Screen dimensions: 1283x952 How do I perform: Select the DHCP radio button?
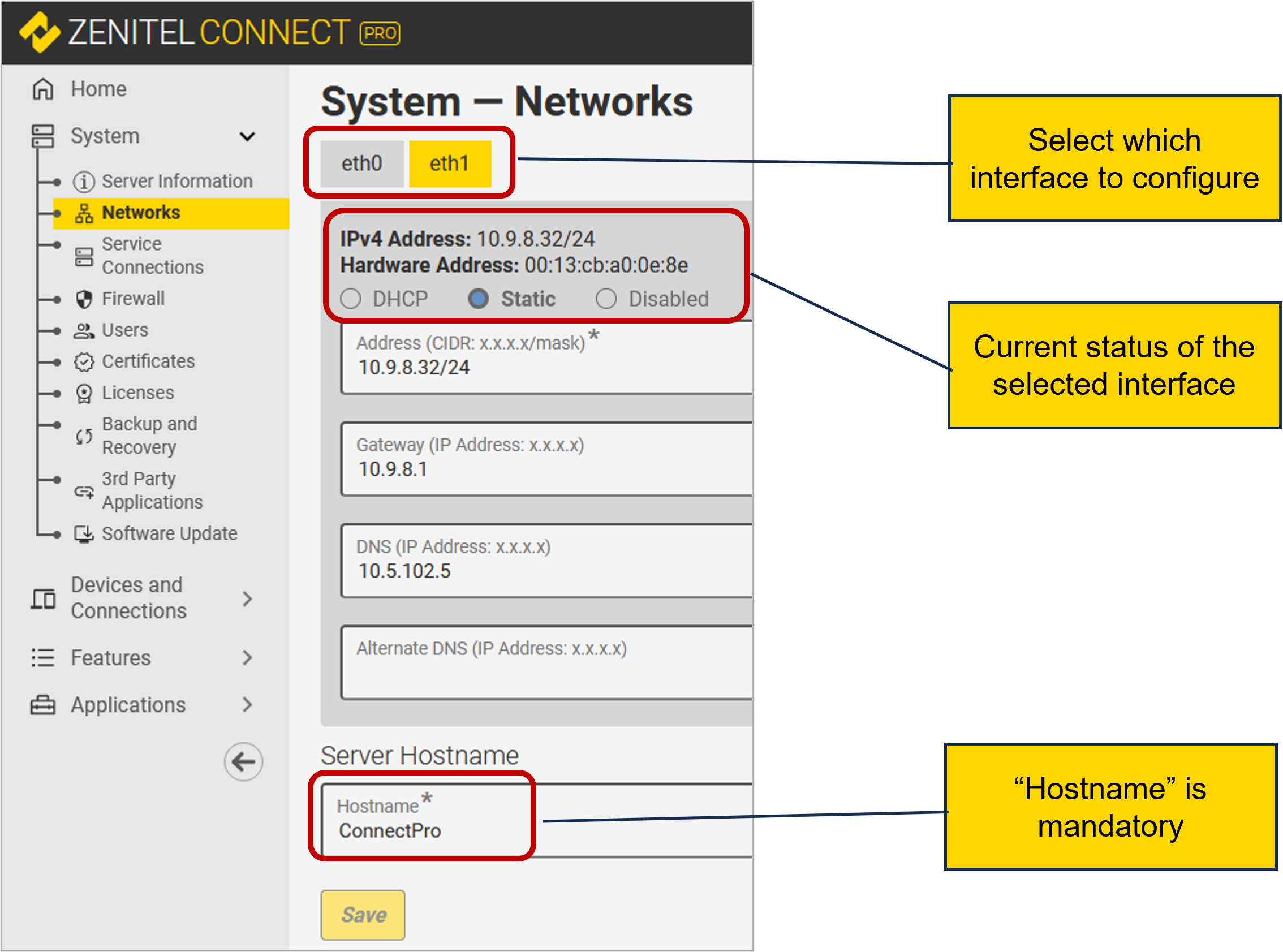(350, 299)
